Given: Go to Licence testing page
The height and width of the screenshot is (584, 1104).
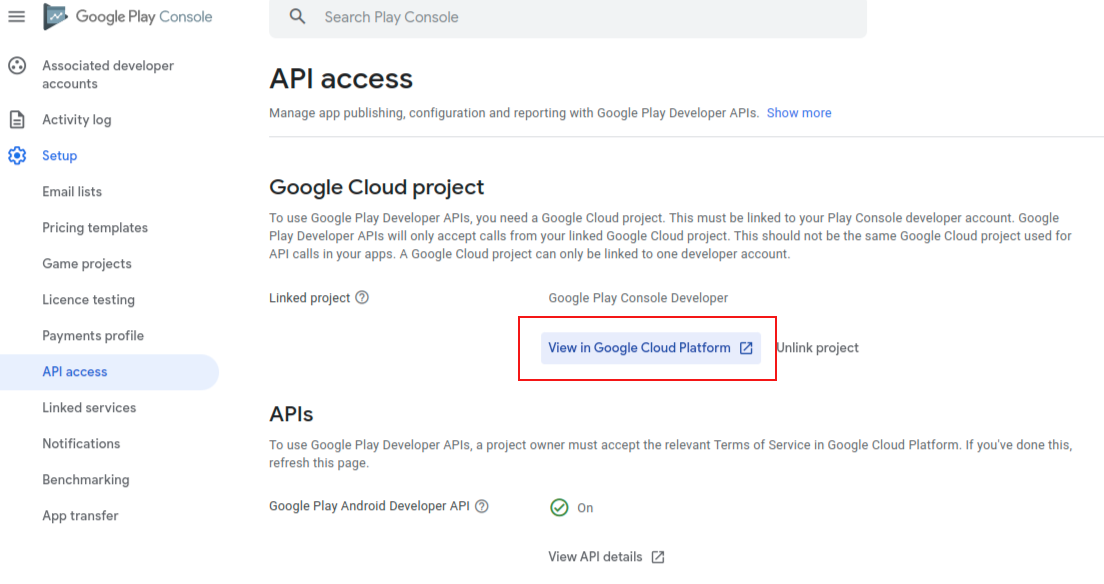Looking at the screenshot, I should click(x=88, y=299).
